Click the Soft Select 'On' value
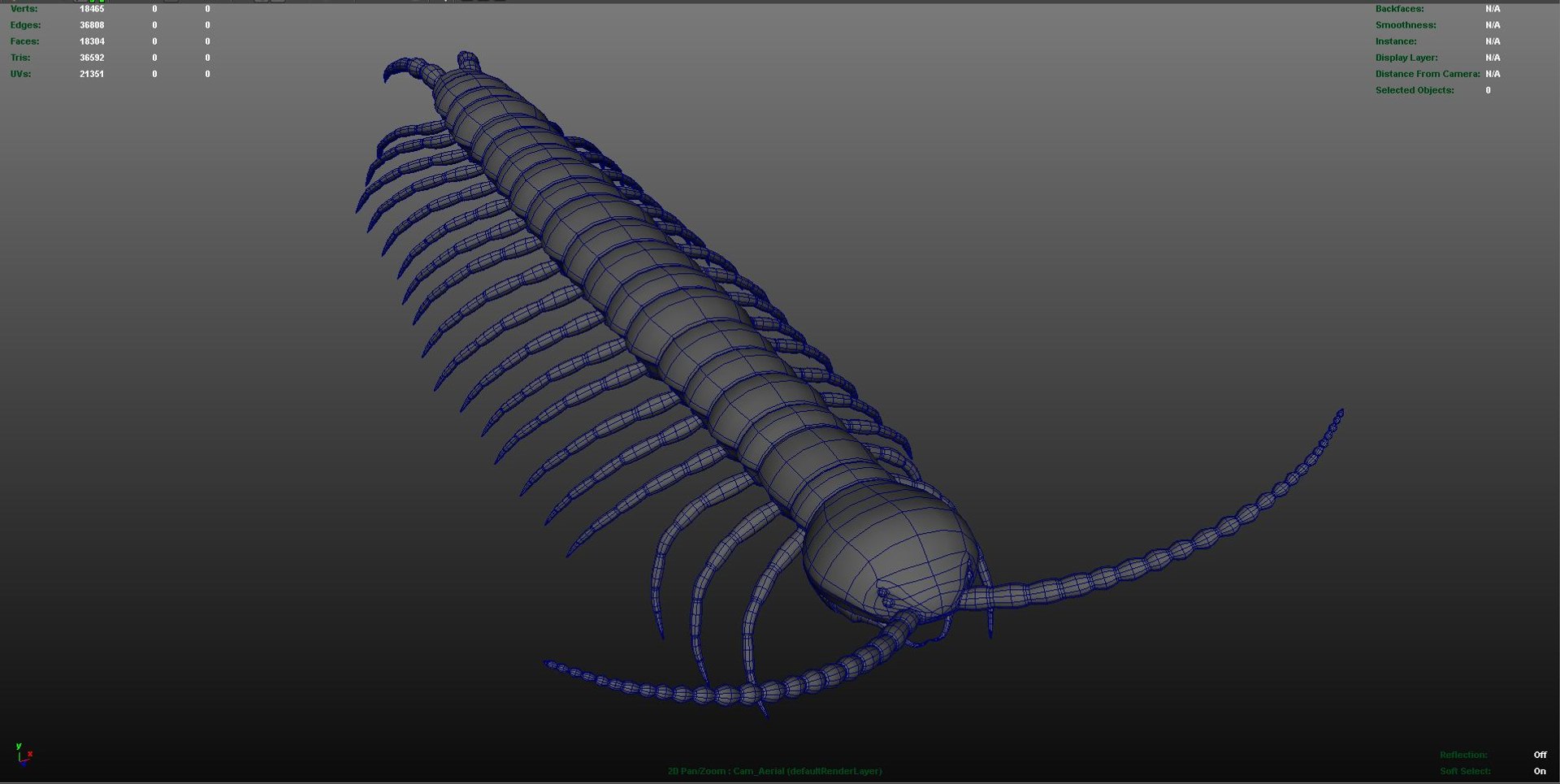 click(x=1540, y=771)
